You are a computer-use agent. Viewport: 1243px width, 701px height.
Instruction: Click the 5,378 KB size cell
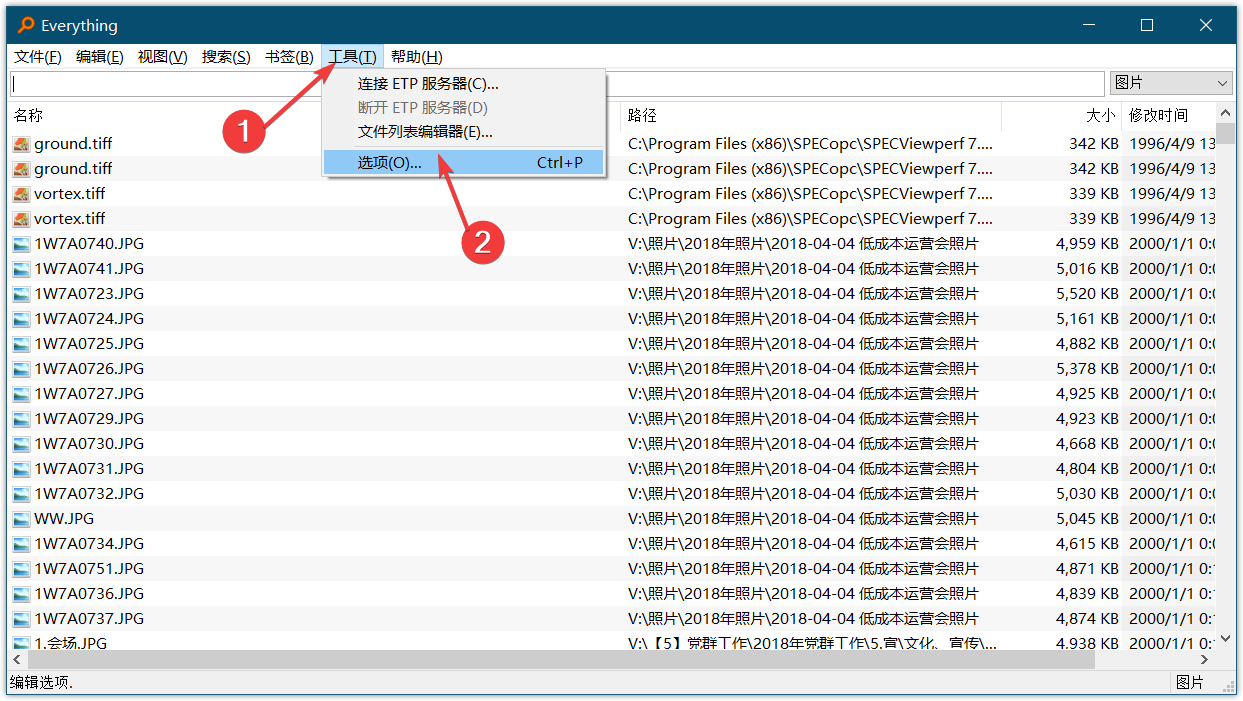(1087, 368)
